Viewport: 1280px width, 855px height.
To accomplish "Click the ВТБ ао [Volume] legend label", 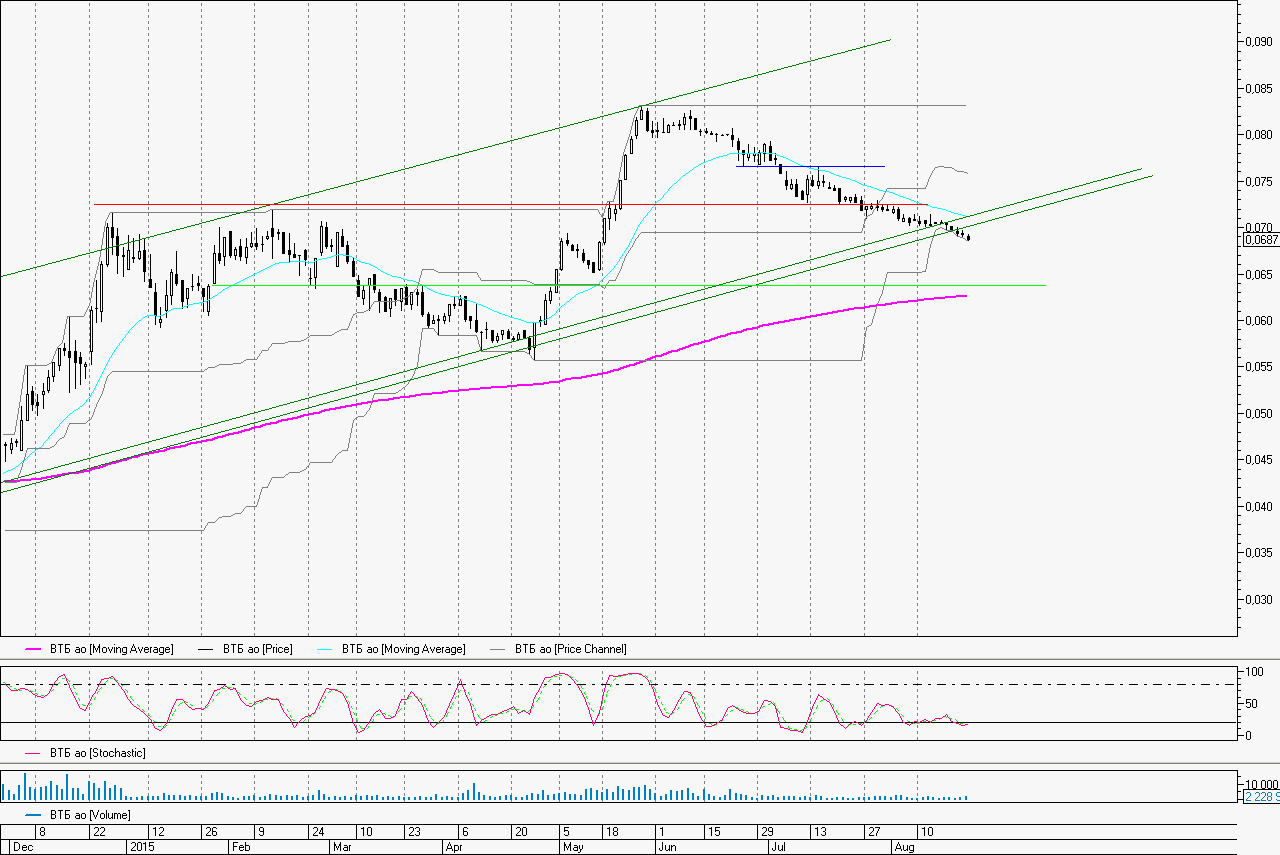I will tap(89, 816).
